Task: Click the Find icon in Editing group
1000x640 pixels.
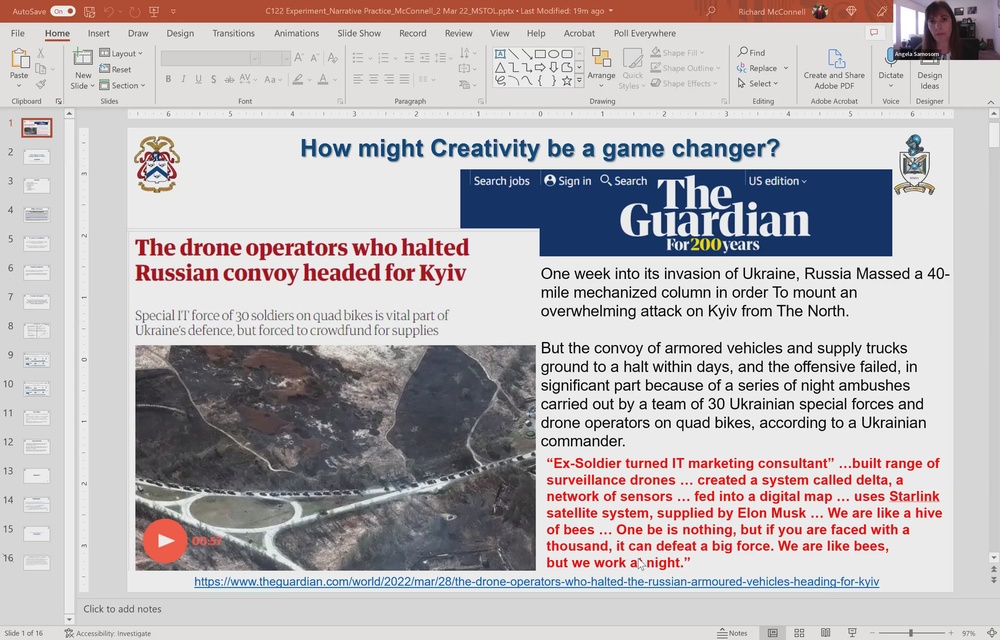Action: [745, 52]
